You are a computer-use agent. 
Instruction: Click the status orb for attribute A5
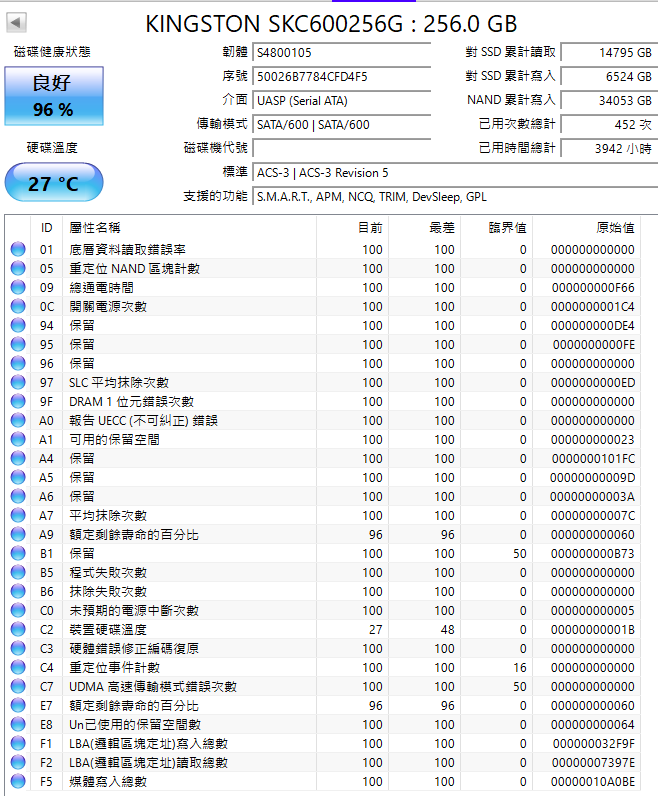tap(18, 477)
